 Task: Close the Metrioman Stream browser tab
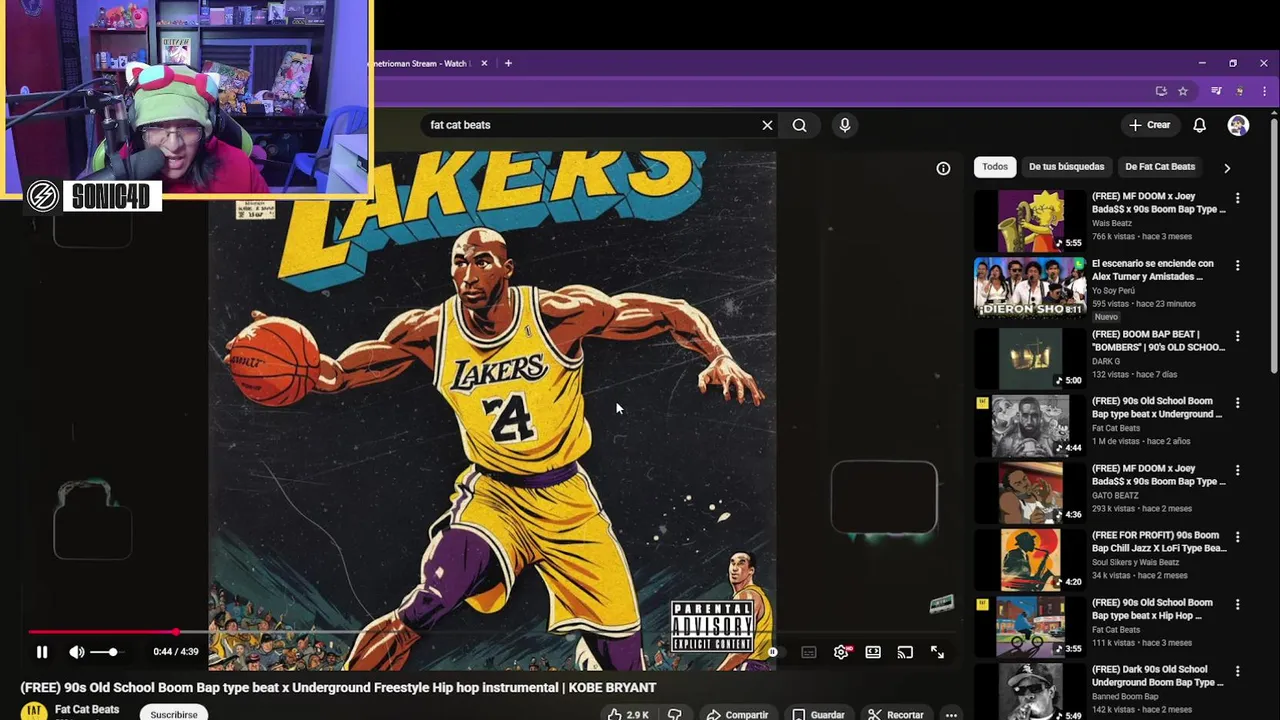point(484,63)
